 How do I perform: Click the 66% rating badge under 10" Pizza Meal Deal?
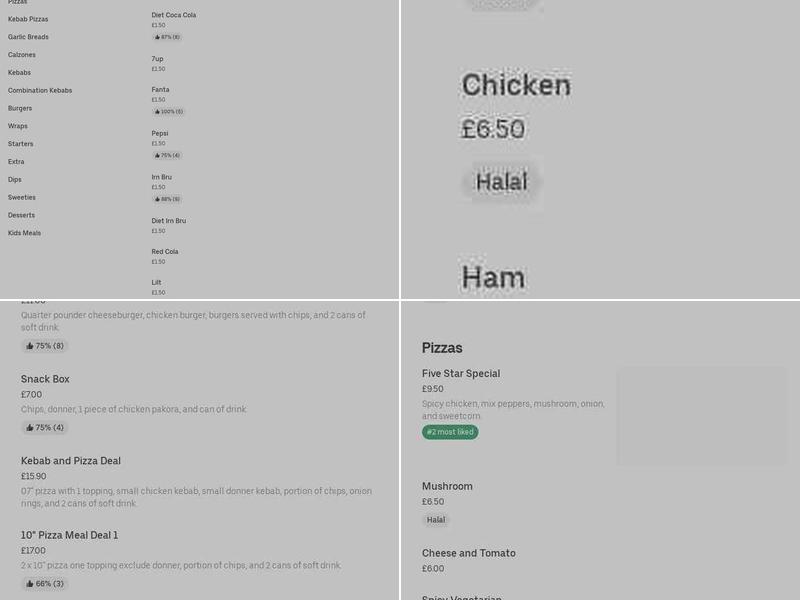[x=44, y=582]
